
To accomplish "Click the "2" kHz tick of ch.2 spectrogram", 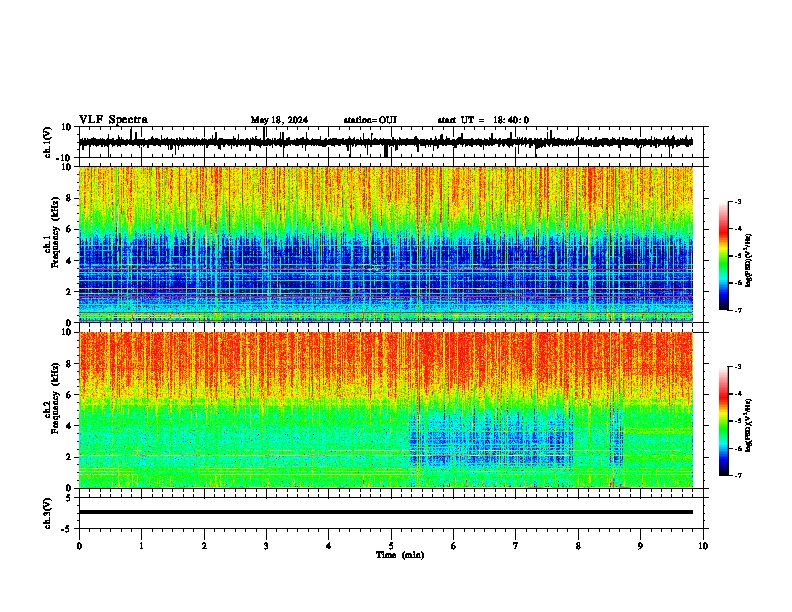I will coord(69,457).
